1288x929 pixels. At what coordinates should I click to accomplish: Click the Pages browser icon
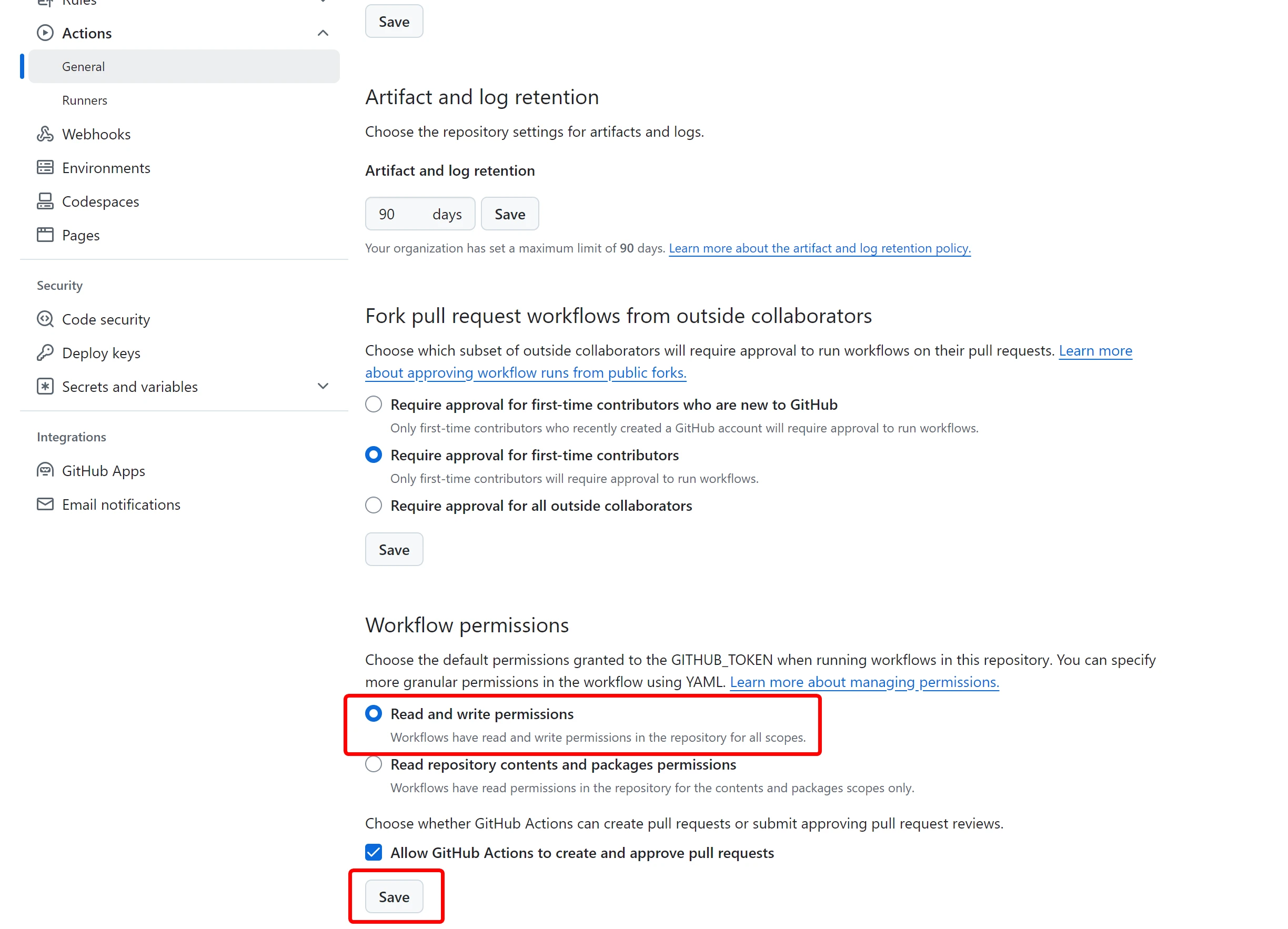[45, 235]
